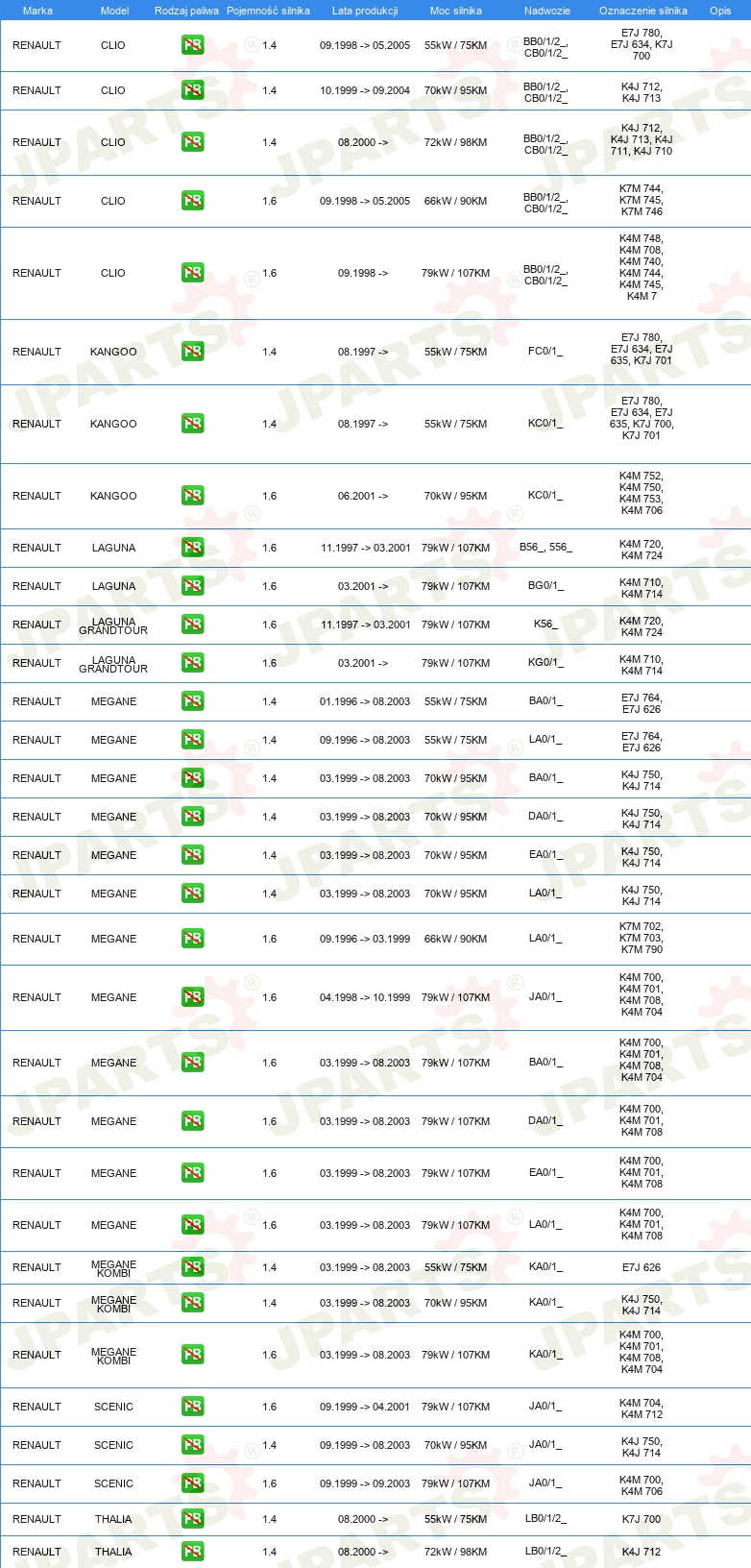Select the date range 09.1999 -> 09.2003
The image size is (751, 1568).
[365, 1483]
